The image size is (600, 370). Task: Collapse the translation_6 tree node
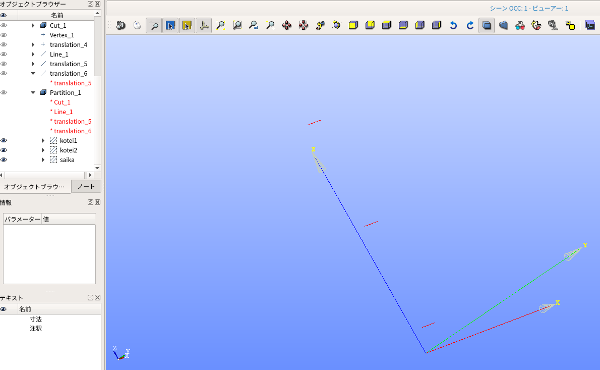pyautogui.click(x=33, y=73)
